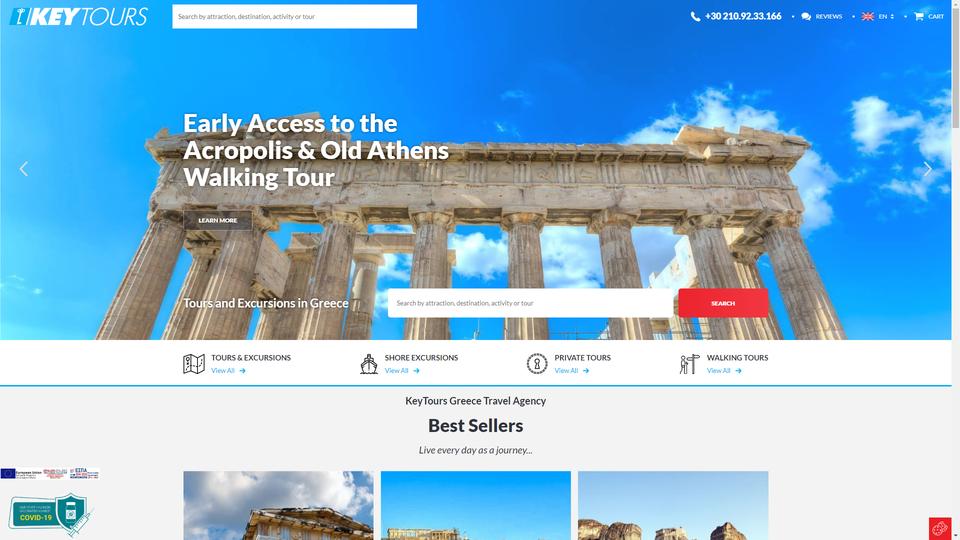Click the COVID-19 safety badge
The height and width of the screenshot is (540, 960).
50,514
